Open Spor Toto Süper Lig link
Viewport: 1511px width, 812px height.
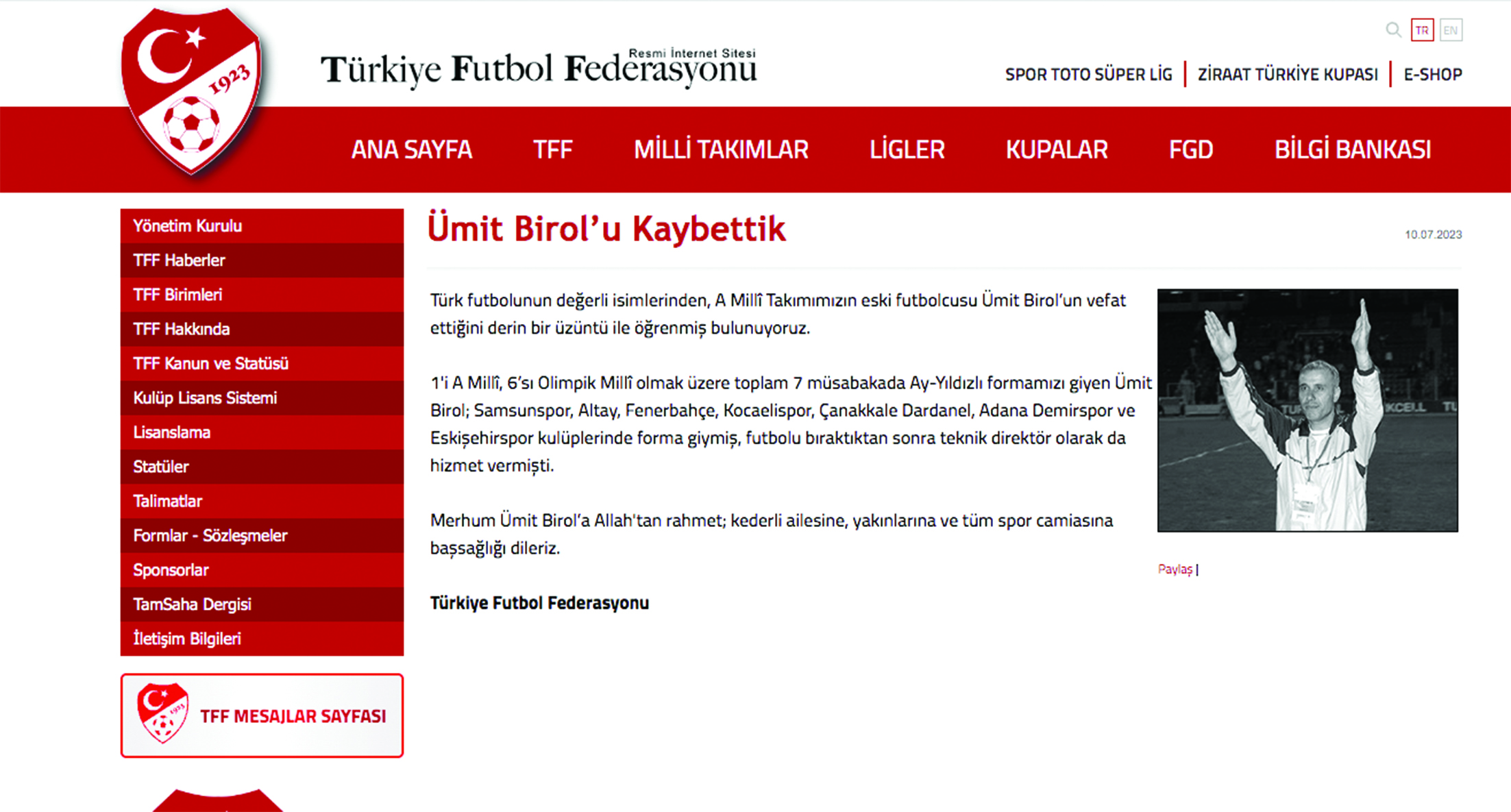(x=1088, y=74)
